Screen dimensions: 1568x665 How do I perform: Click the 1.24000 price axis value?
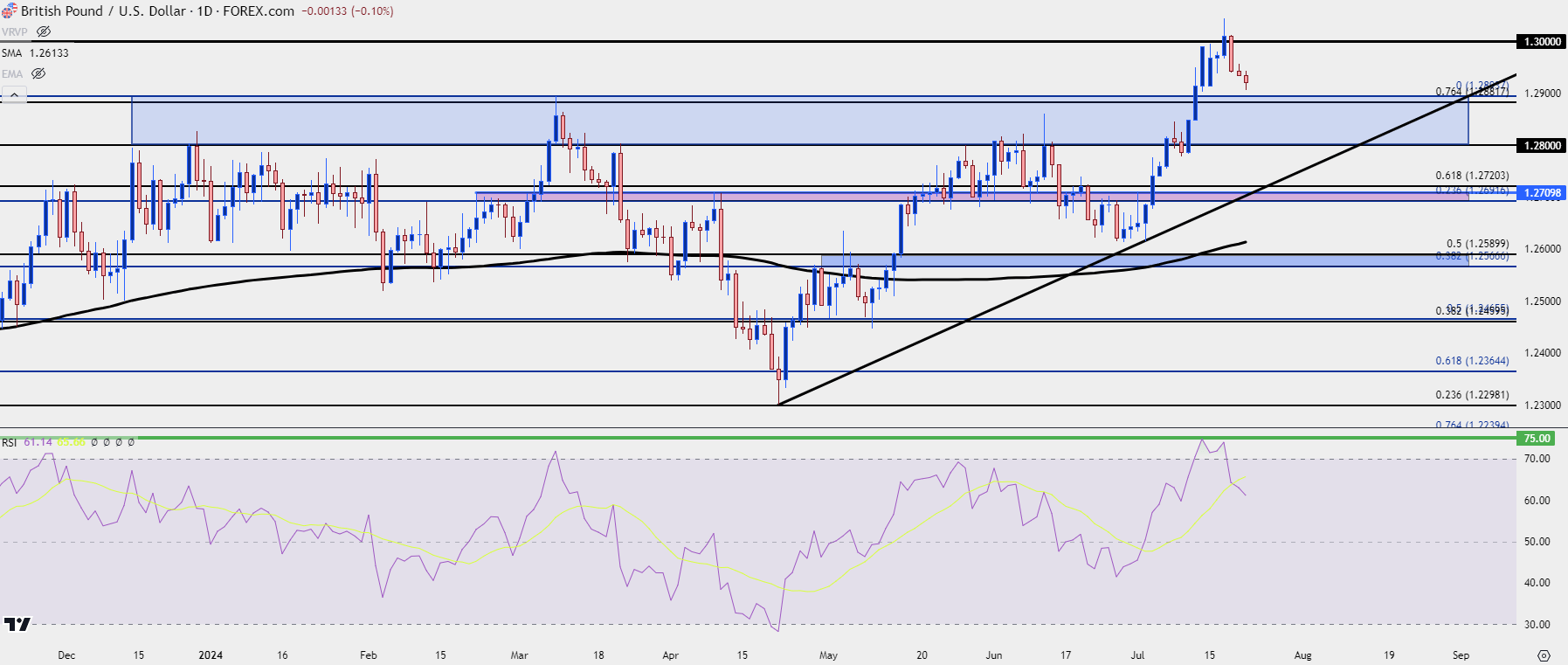point(1543,352)
